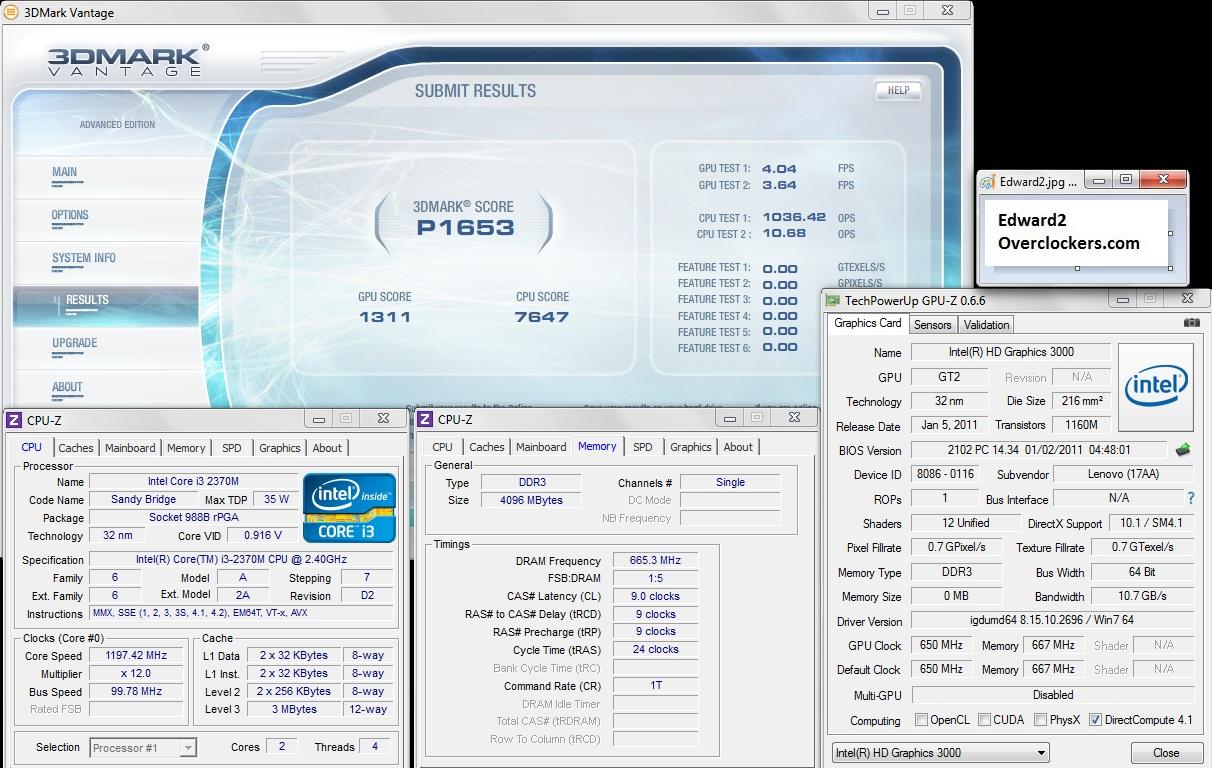The width and height of the screenshot is (1212, 769).
Task: Click the Channels # value Single
Action: [x=730, y=482]
